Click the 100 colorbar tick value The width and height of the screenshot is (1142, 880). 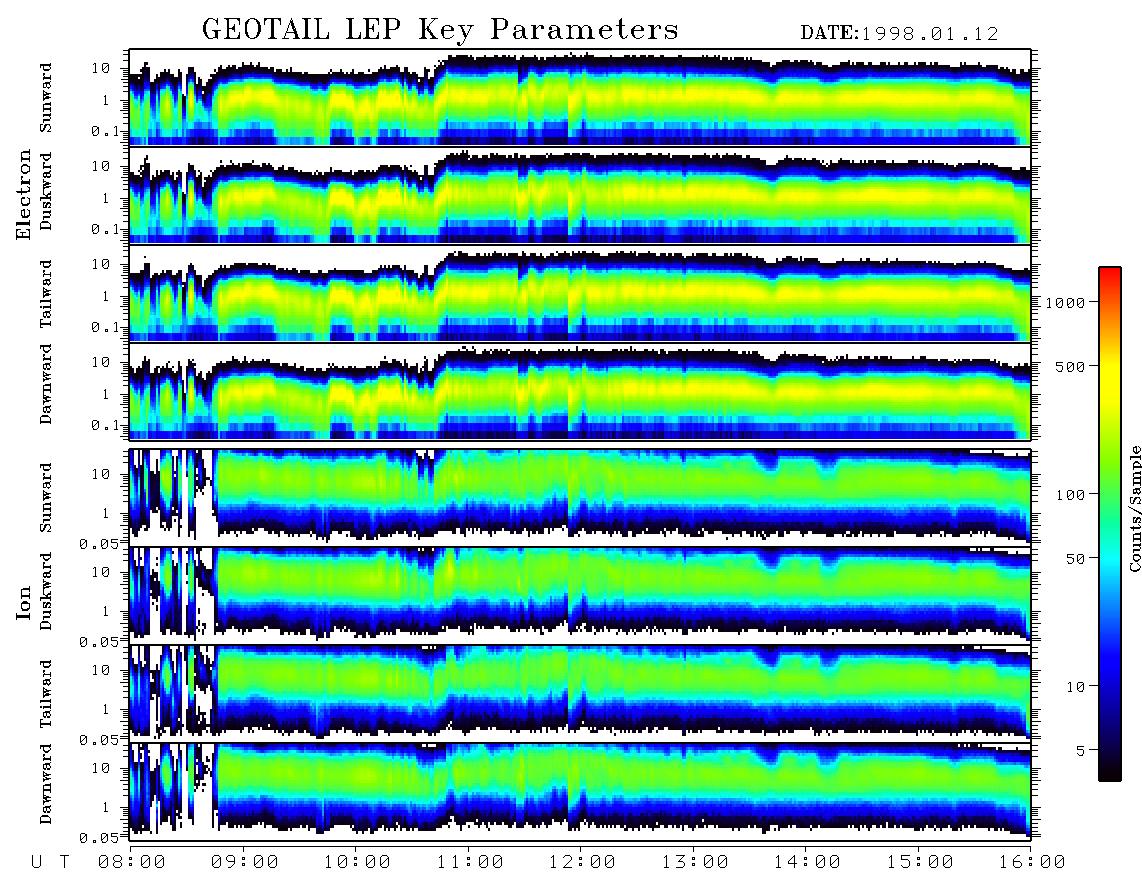click(x=1070, y=495)
